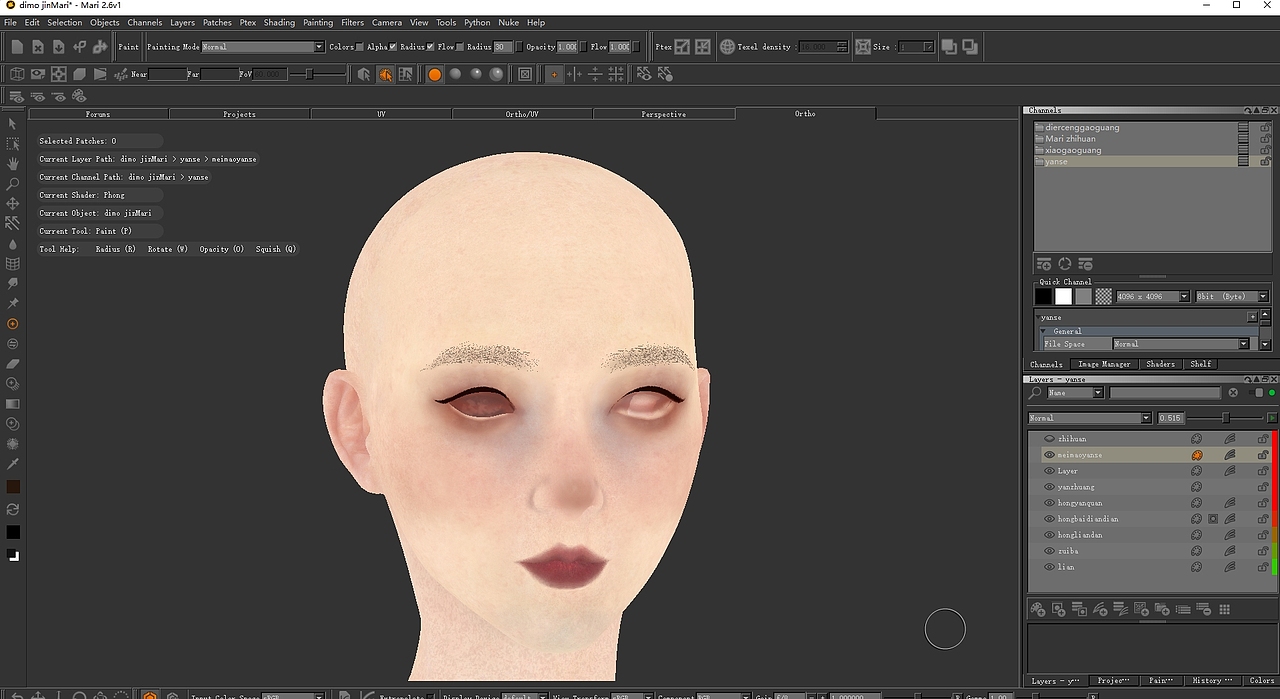This screenshot has height=699, width=1280.
Task: Open the Painting Mode dropdown
Action: pyautogui.click(x=263, y=47)
